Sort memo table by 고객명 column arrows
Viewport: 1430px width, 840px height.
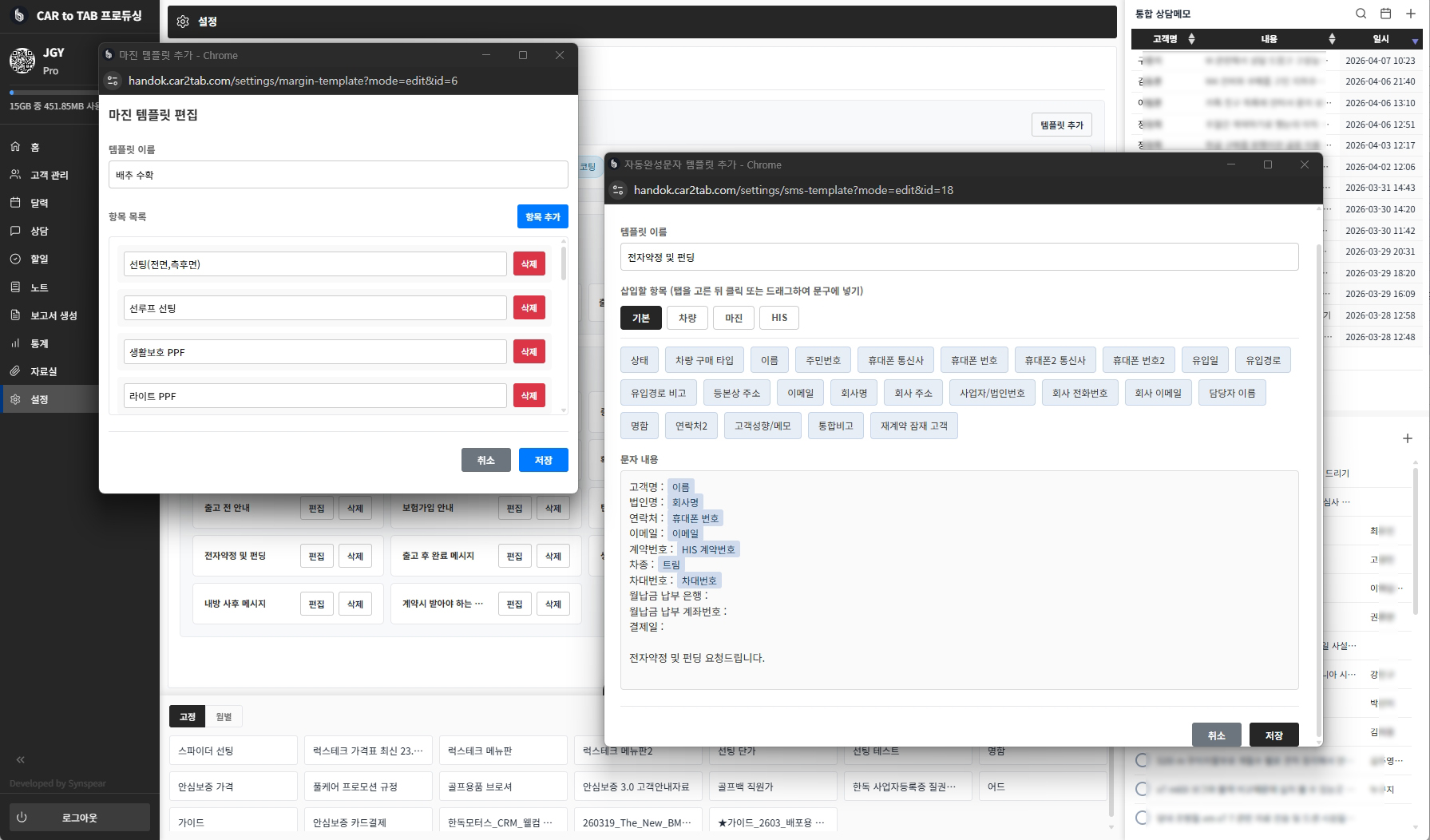1191,39
